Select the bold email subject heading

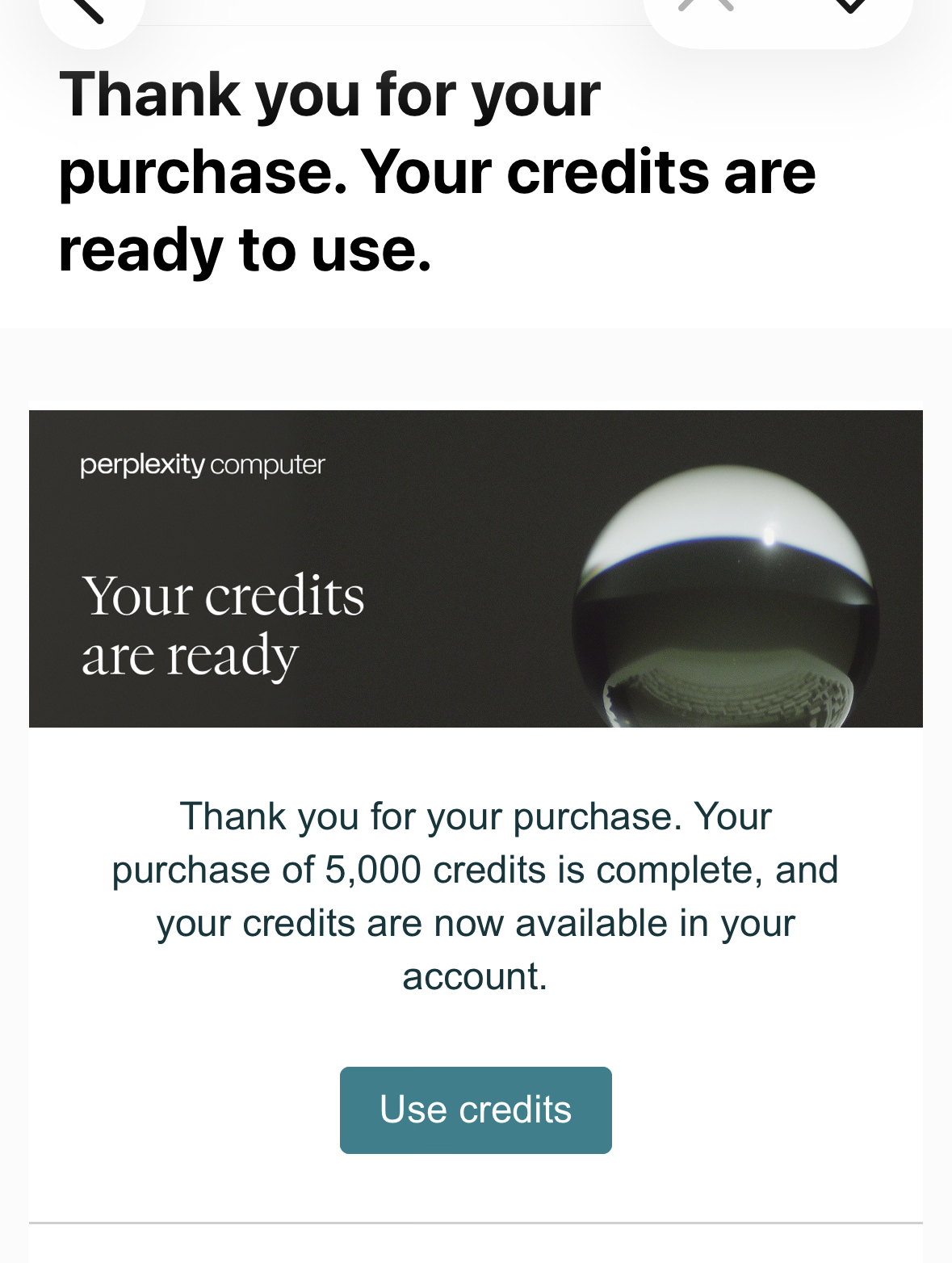point(436,171)
